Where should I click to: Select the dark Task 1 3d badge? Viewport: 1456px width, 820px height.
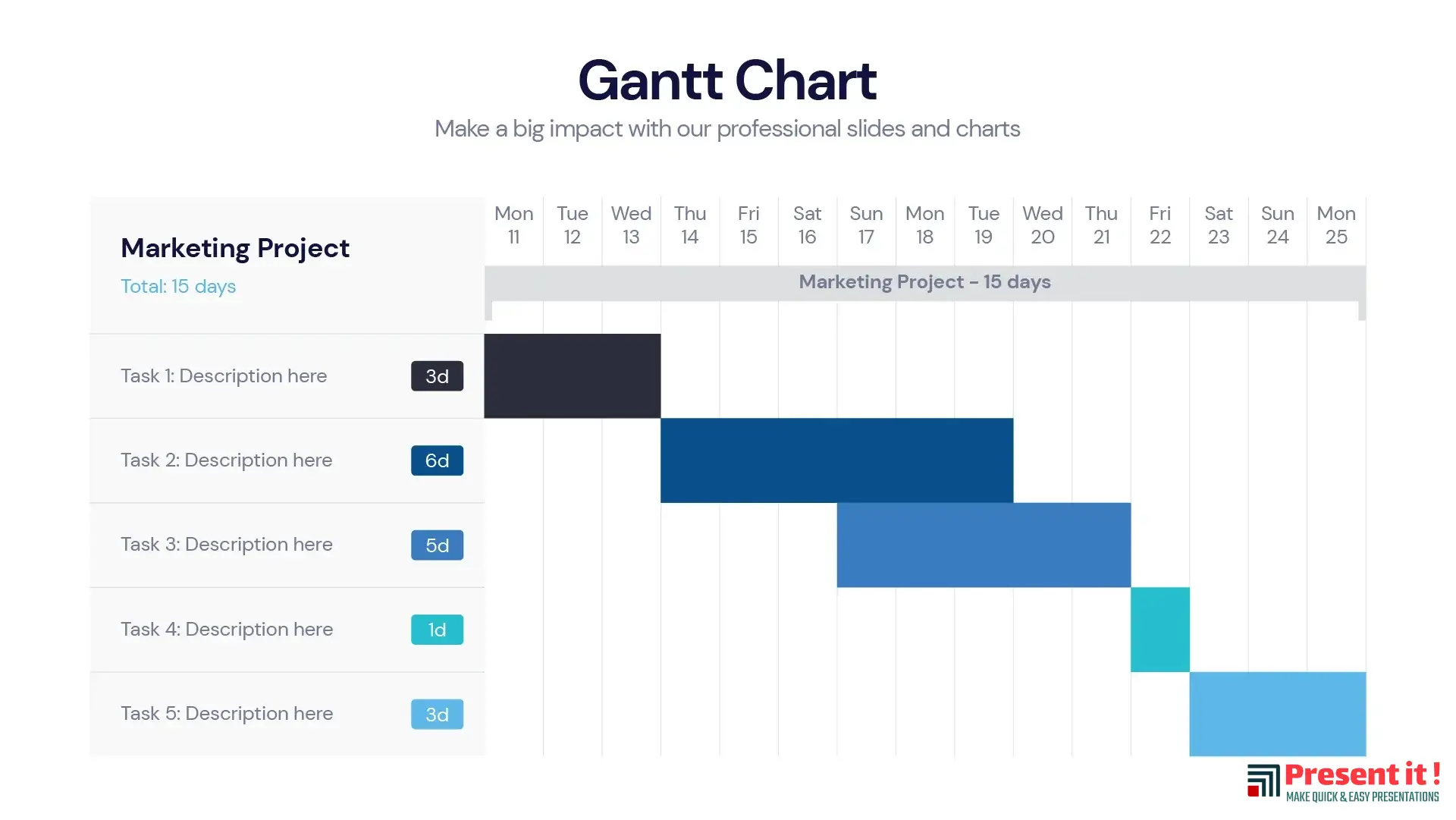(x=437, y=376)
